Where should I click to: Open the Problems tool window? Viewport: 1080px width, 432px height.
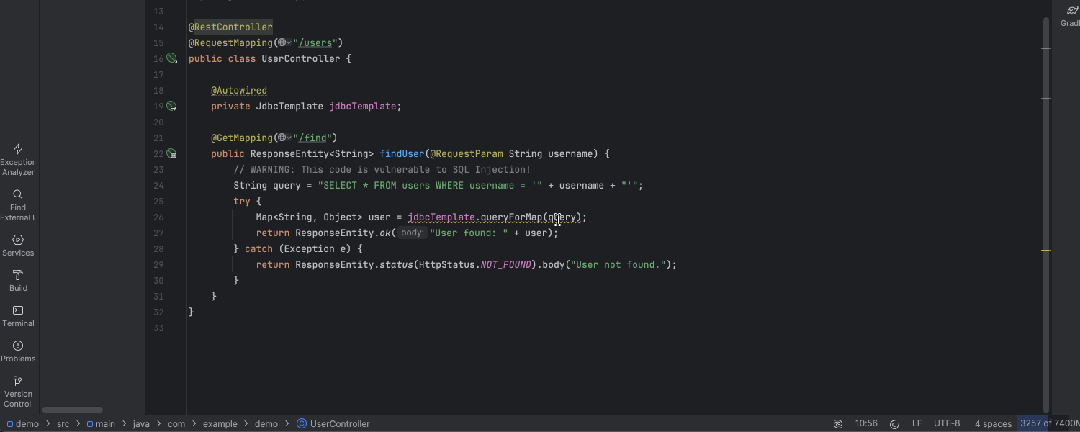coord(18,351)
